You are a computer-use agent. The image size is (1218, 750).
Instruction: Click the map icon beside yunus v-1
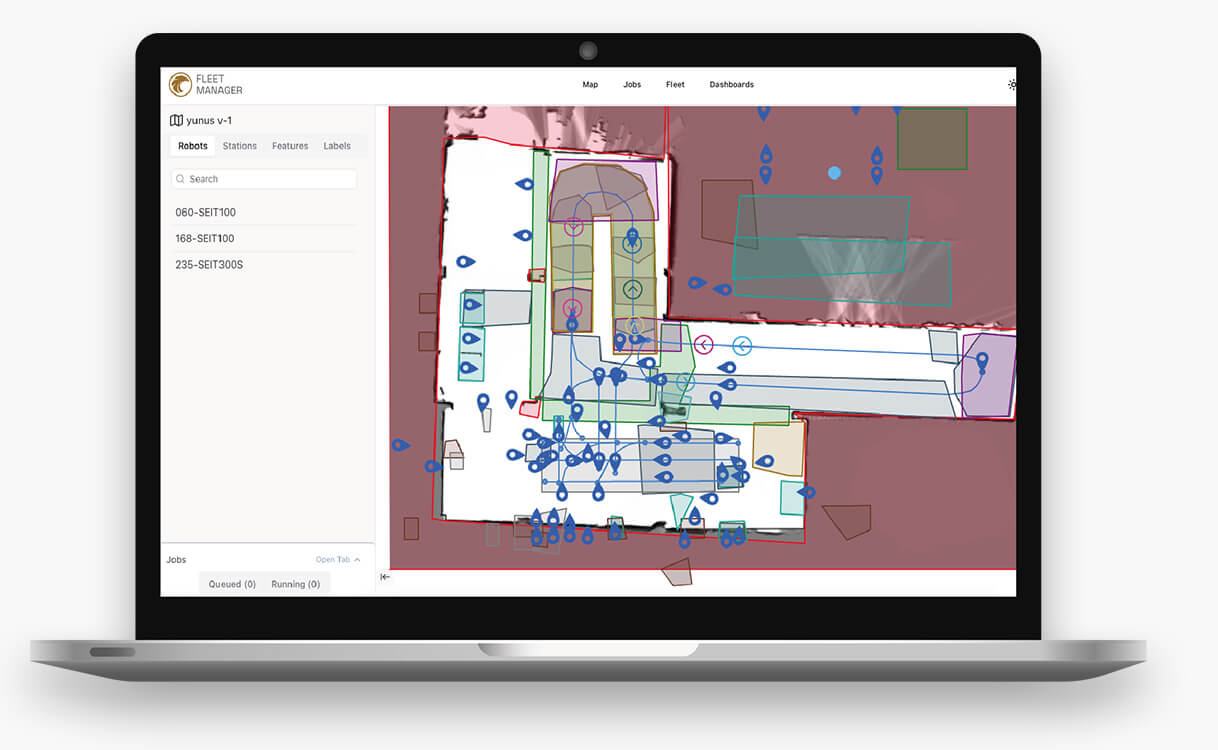176,120
